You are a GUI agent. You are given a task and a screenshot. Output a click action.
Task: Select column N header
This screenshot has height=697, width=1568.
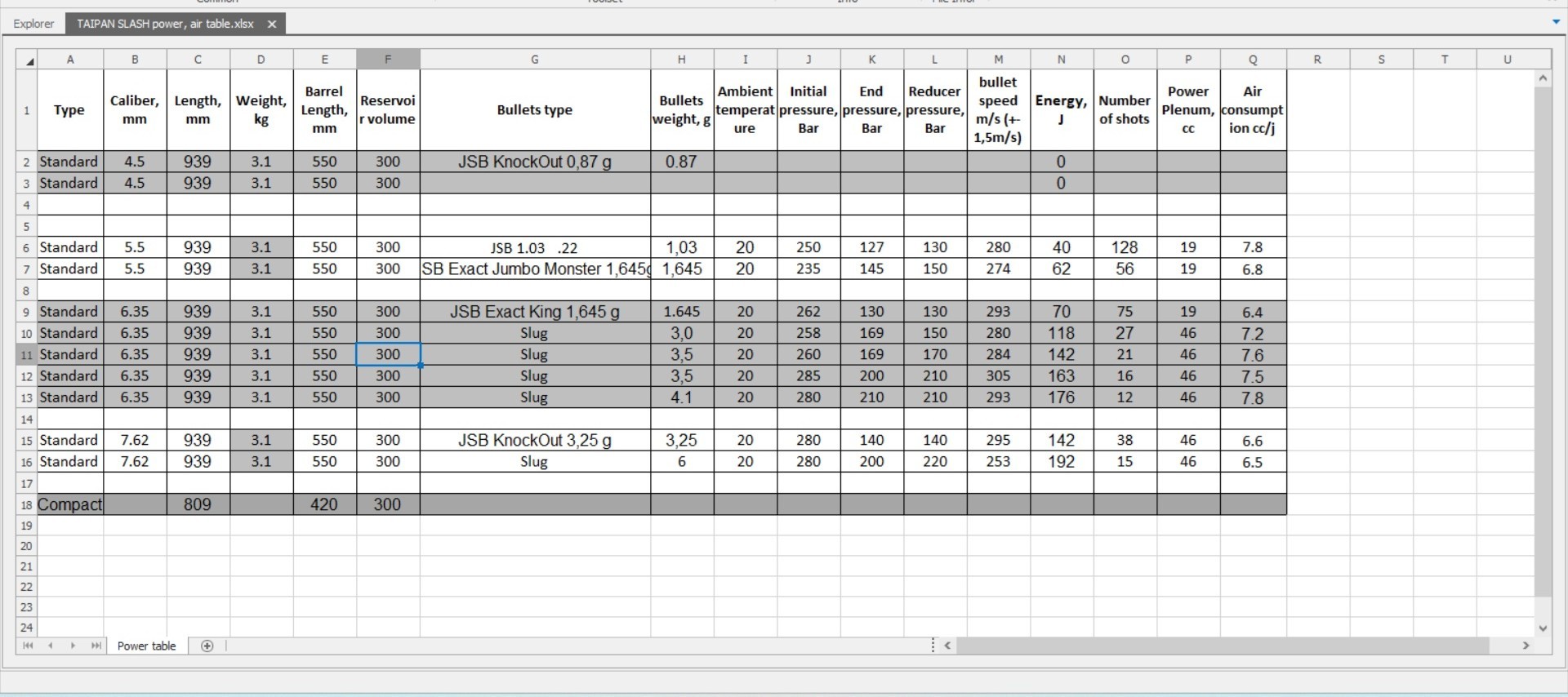point(1062,60)
